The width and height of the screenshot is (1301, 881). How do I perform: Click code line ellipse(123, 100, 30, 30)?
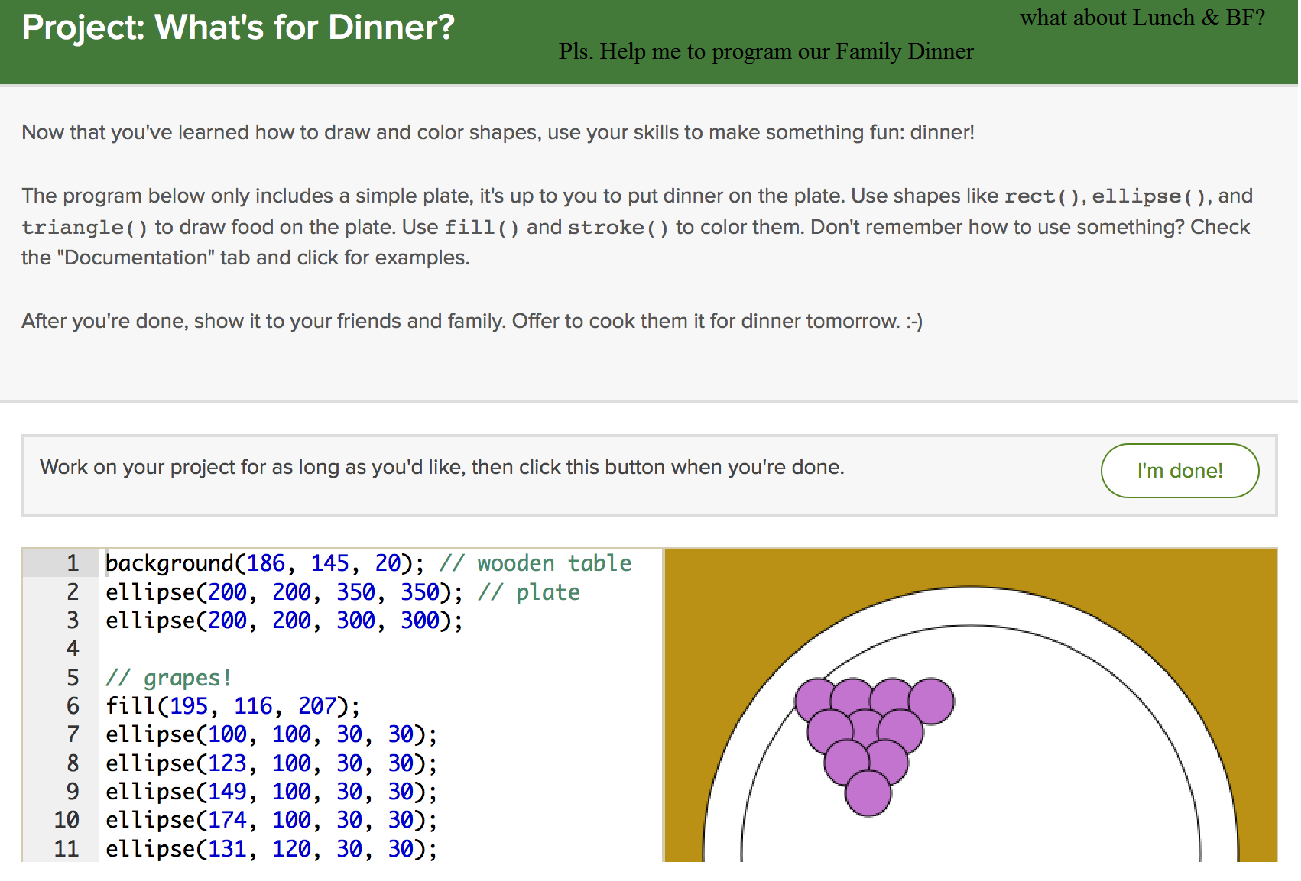[271, 763]
